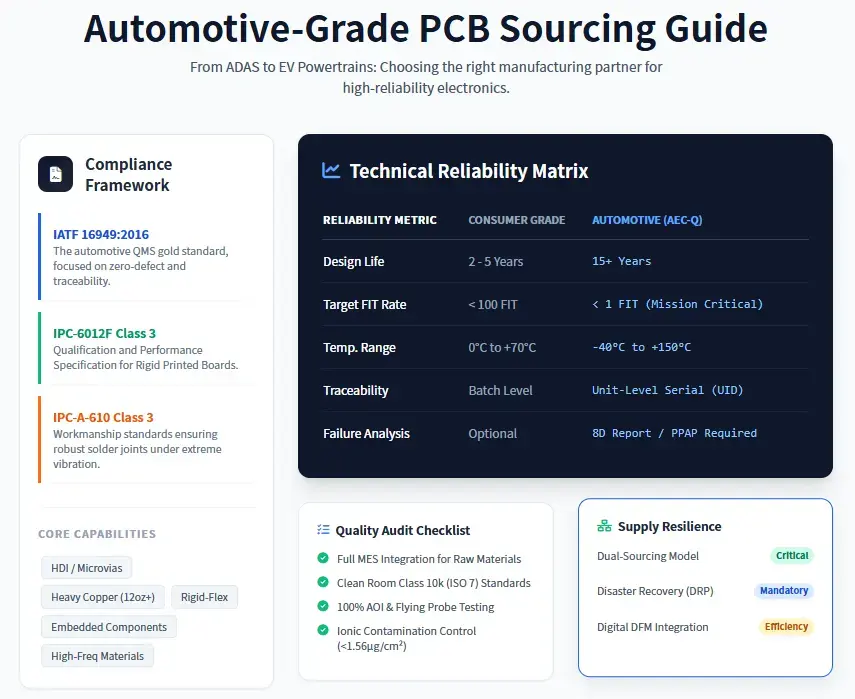Click checkmark beside Full MES Integration
Screen dimensions: 855x699
click(x=323, y=559)
